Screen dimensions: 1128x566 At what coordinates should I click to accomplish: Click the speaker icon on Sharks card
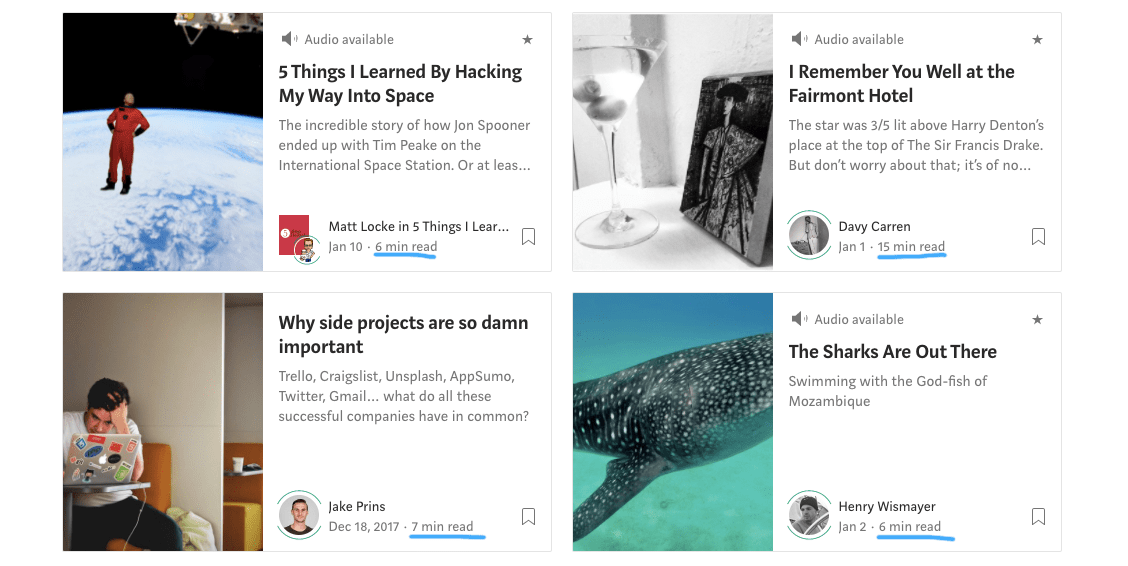tap(799, 319)
